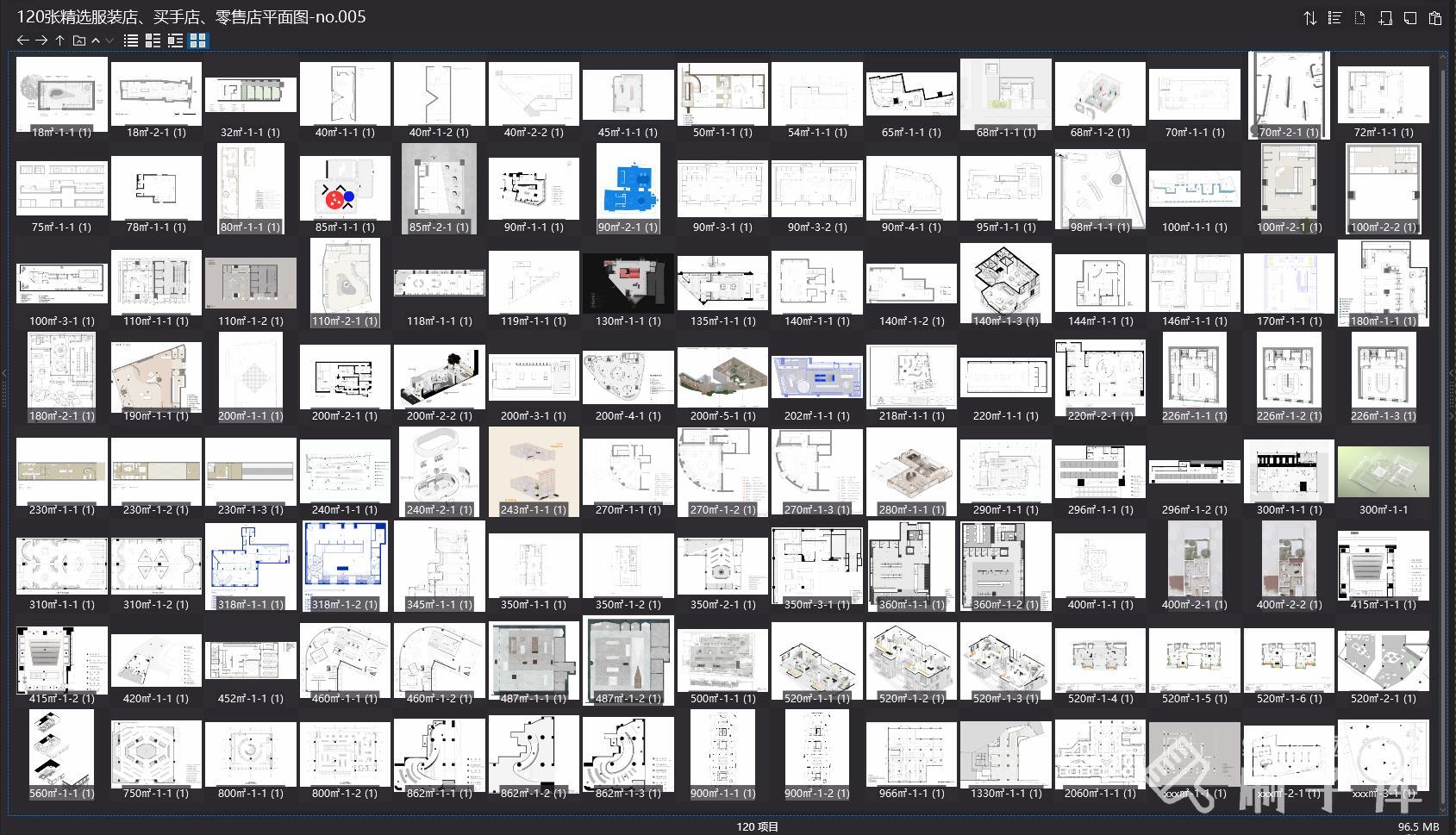Screen dimensions: 1456x835
Task: Click the upward chevron next to folder icon
Action: pyautogui.click(x=96, y=41)
